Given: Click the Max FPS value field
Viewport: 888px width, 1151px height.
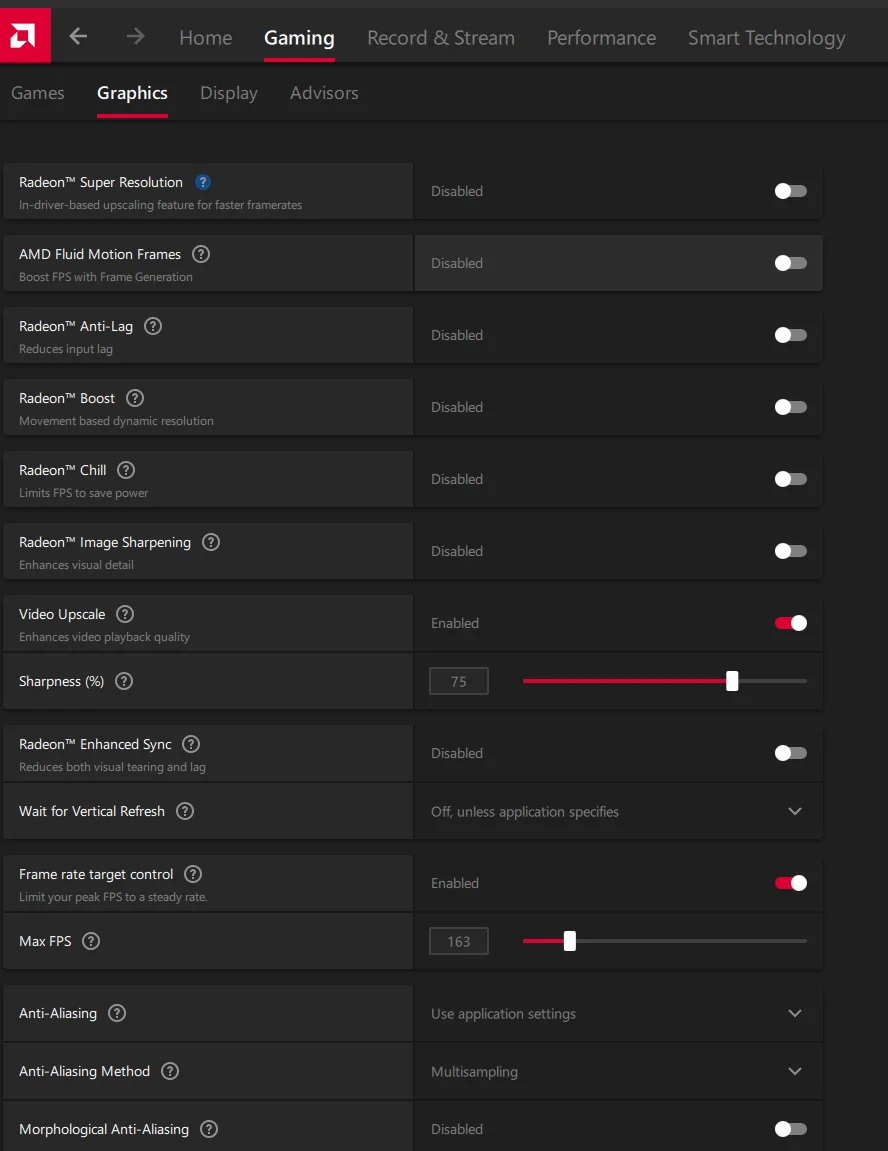Looking at the screenshot, I should [x=459, y=941].
